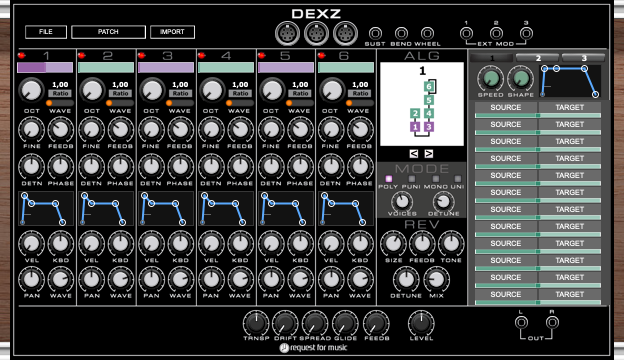Click operator 4 ratio value 1,00
624x360 pixels.
coord(240,84)
